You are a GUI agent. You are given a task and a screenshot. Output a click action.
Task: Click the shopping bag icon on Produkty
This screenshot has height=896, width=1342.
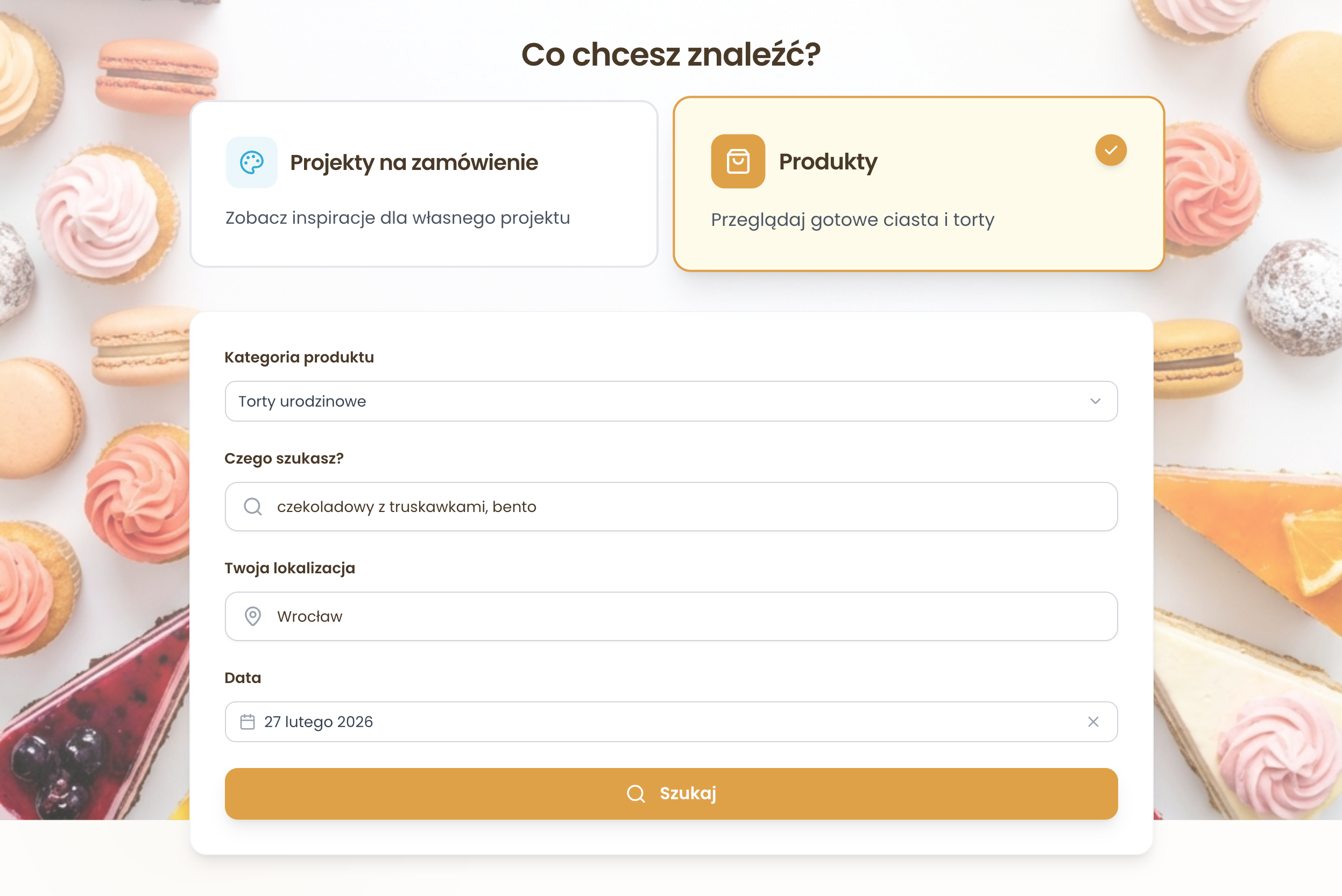pos(738,162)
